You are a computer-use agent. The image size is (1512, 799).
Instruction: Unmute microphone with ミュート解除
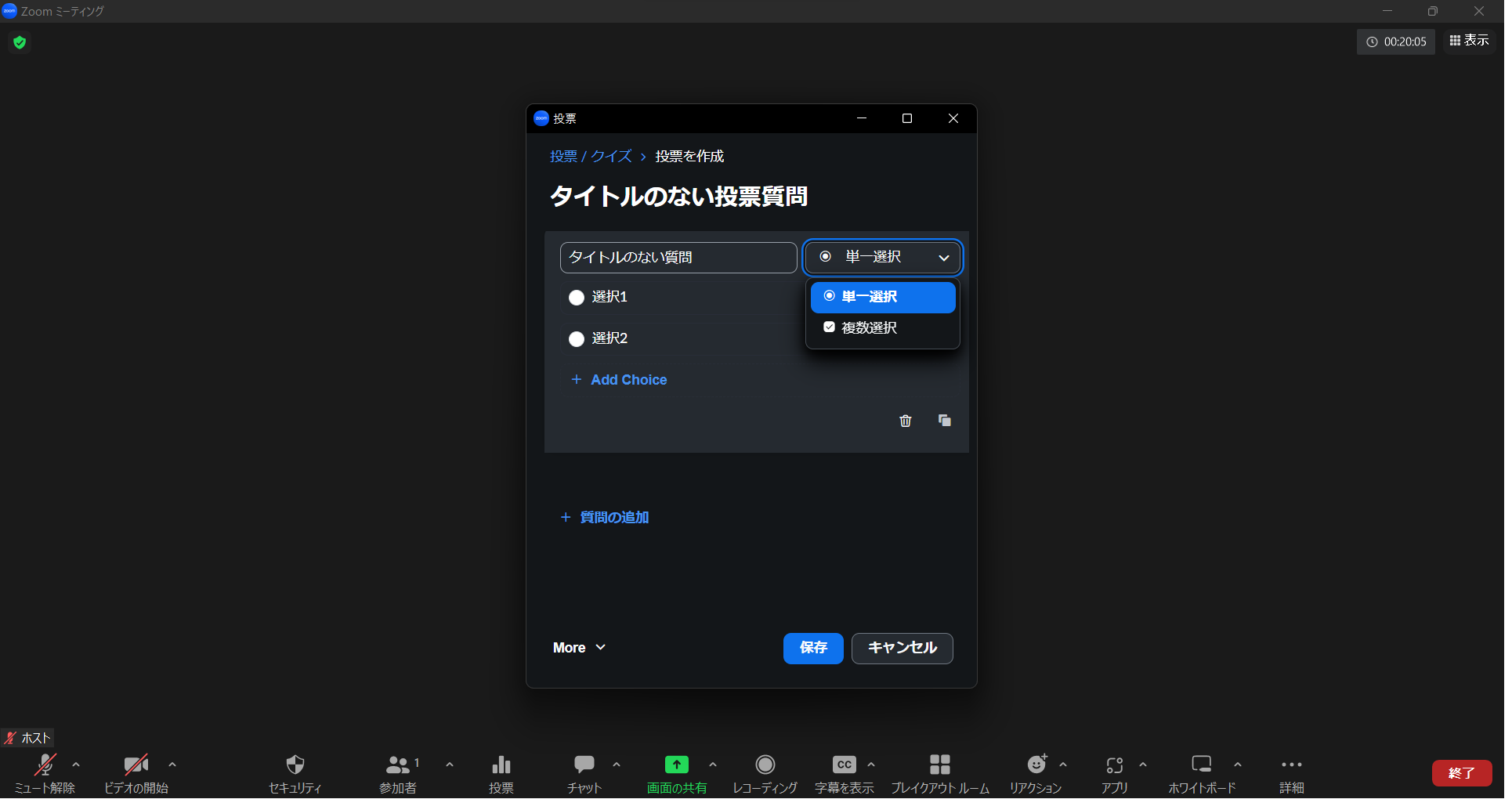coord(45,765)
